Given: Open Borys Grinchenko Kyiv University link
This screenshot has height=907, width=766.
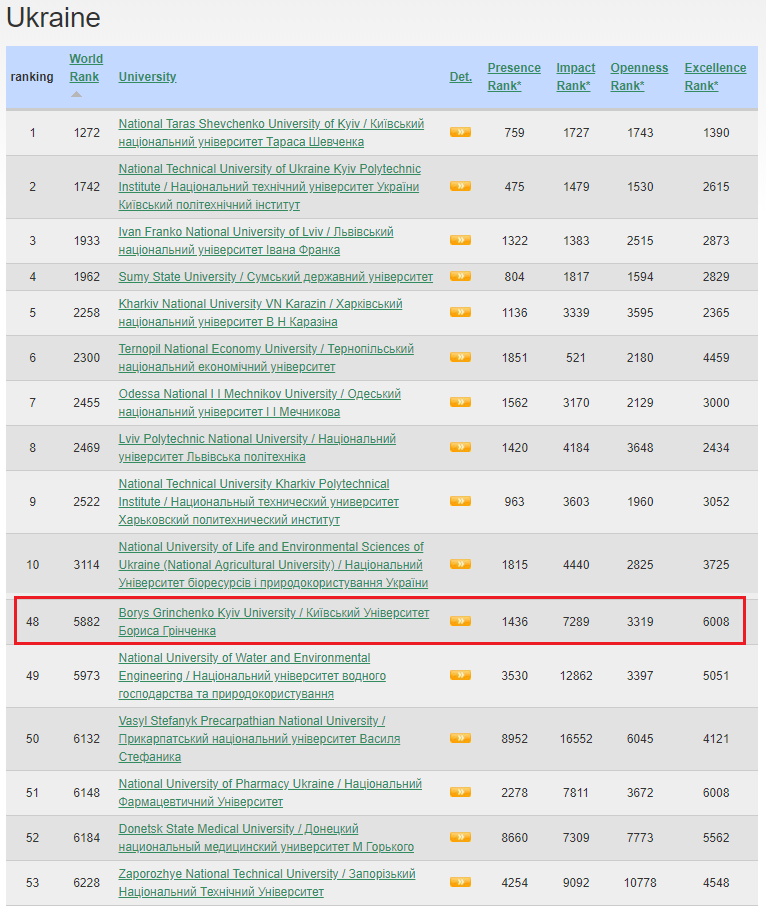Looking at the screenshot, I should coord(274,621).
